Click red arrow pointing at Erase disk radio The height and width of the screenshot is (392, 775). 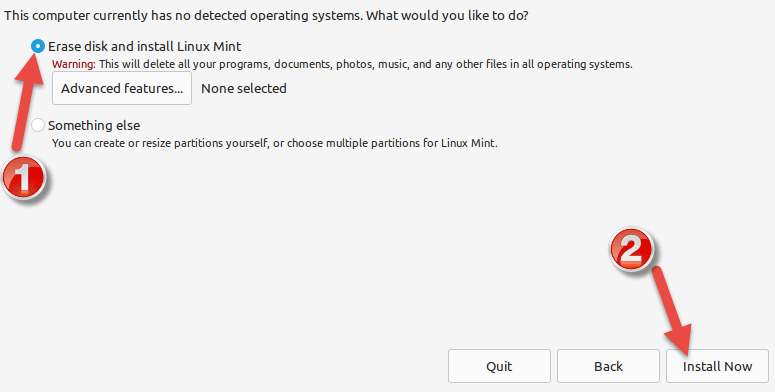pyautogui.click(x=27, y=101)
